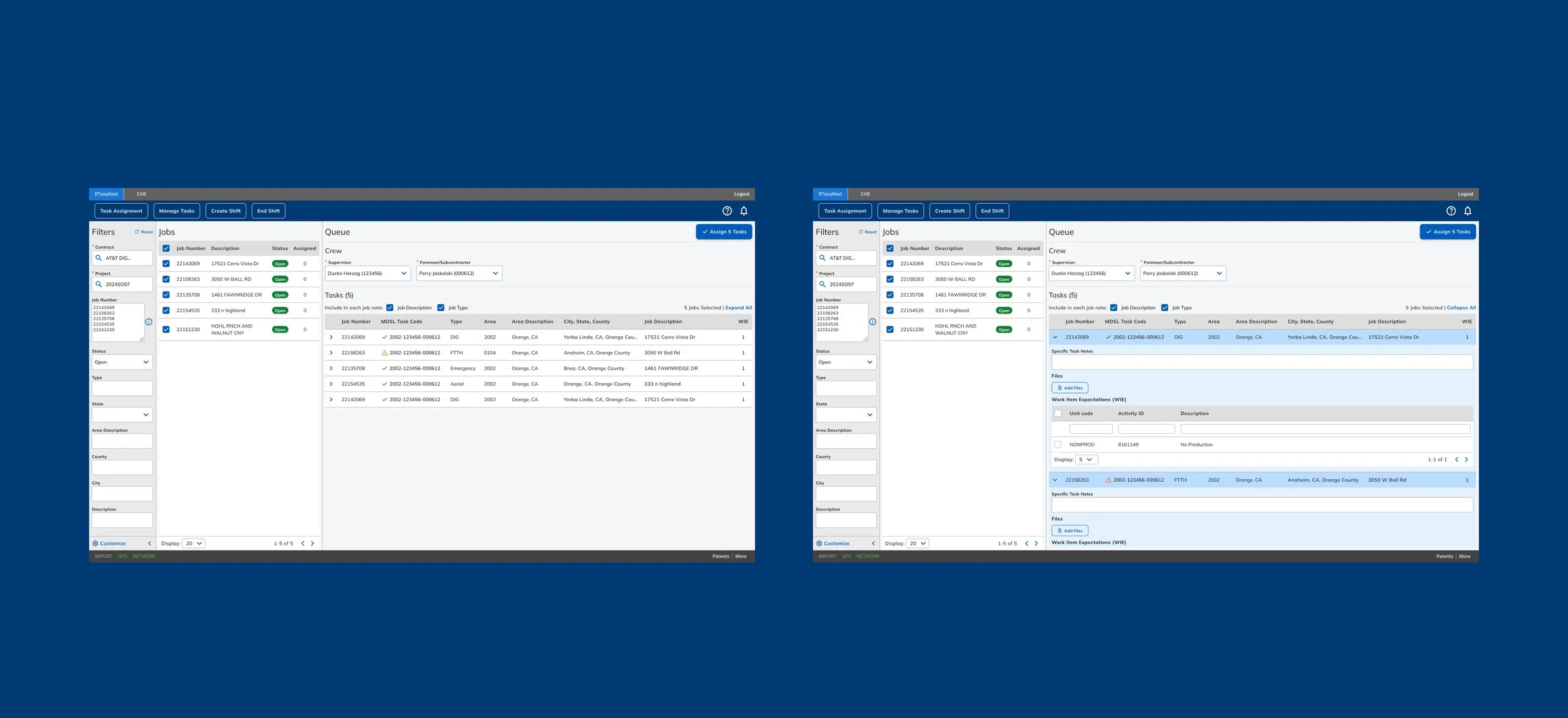This screenshot has height=718, width=1568.
Task: Click warning triangle on 22158263 in collapsed tasks list
Action: (x=384, y=352)
